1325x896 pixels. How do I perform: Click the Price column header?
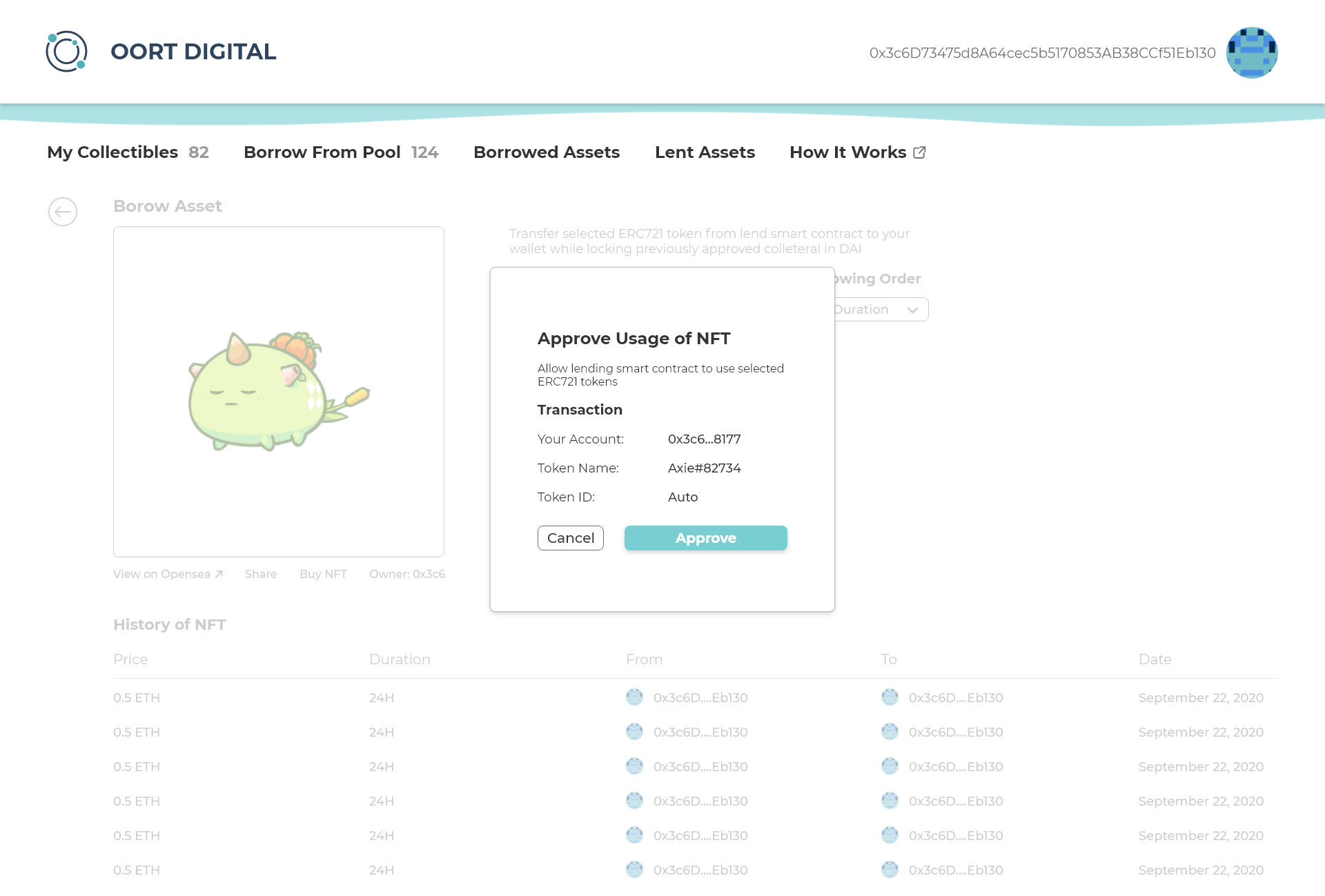130,659
